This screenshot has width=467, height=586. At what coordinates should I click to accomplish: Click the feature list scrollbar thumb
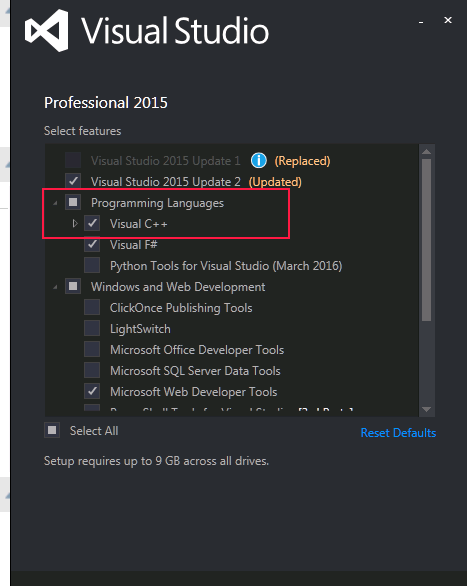(x=426, y=240)
